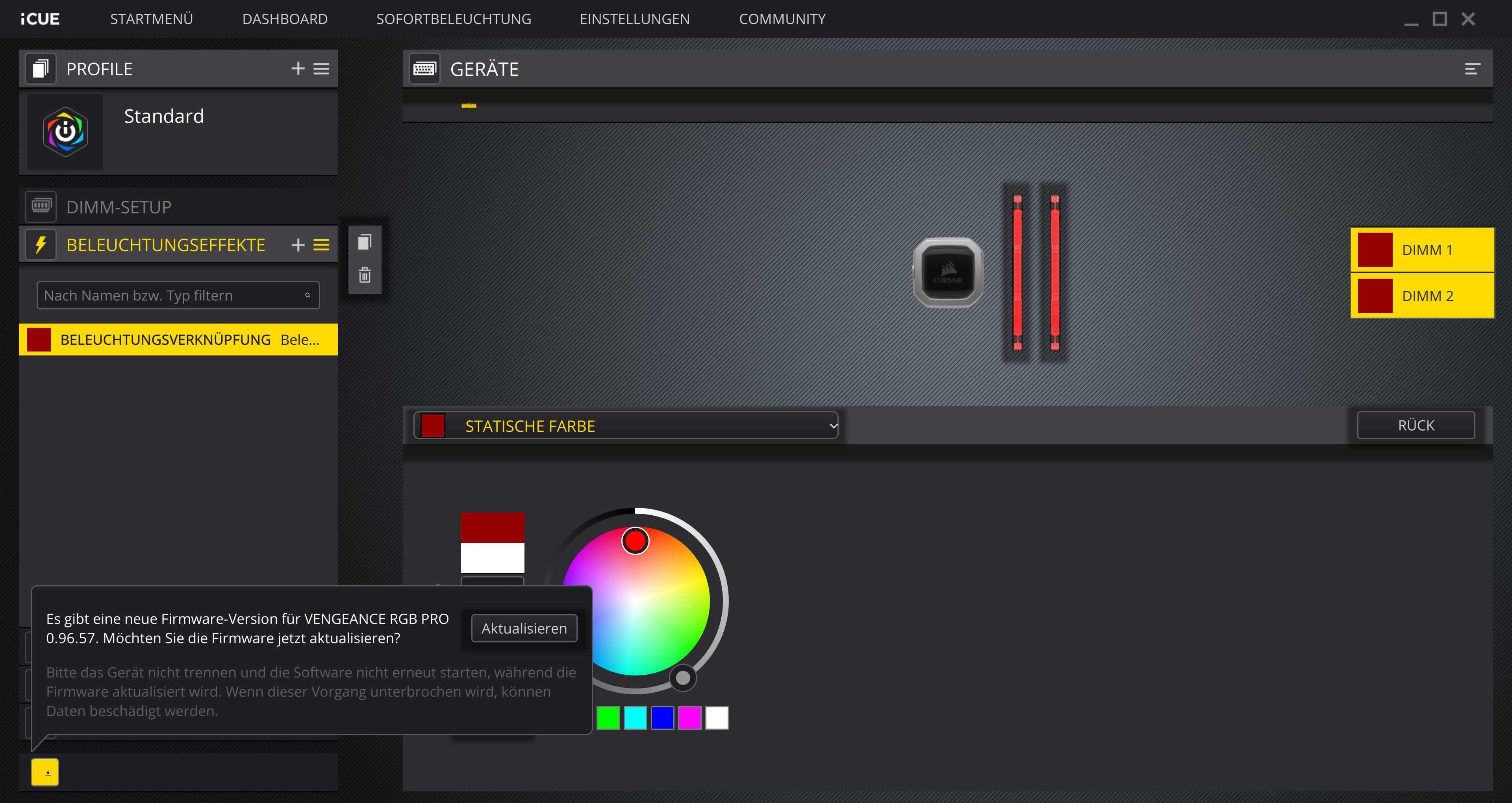Select the Standard profile thumbnail
This screenshot has height=803, width=1512.
pos(65,131)
